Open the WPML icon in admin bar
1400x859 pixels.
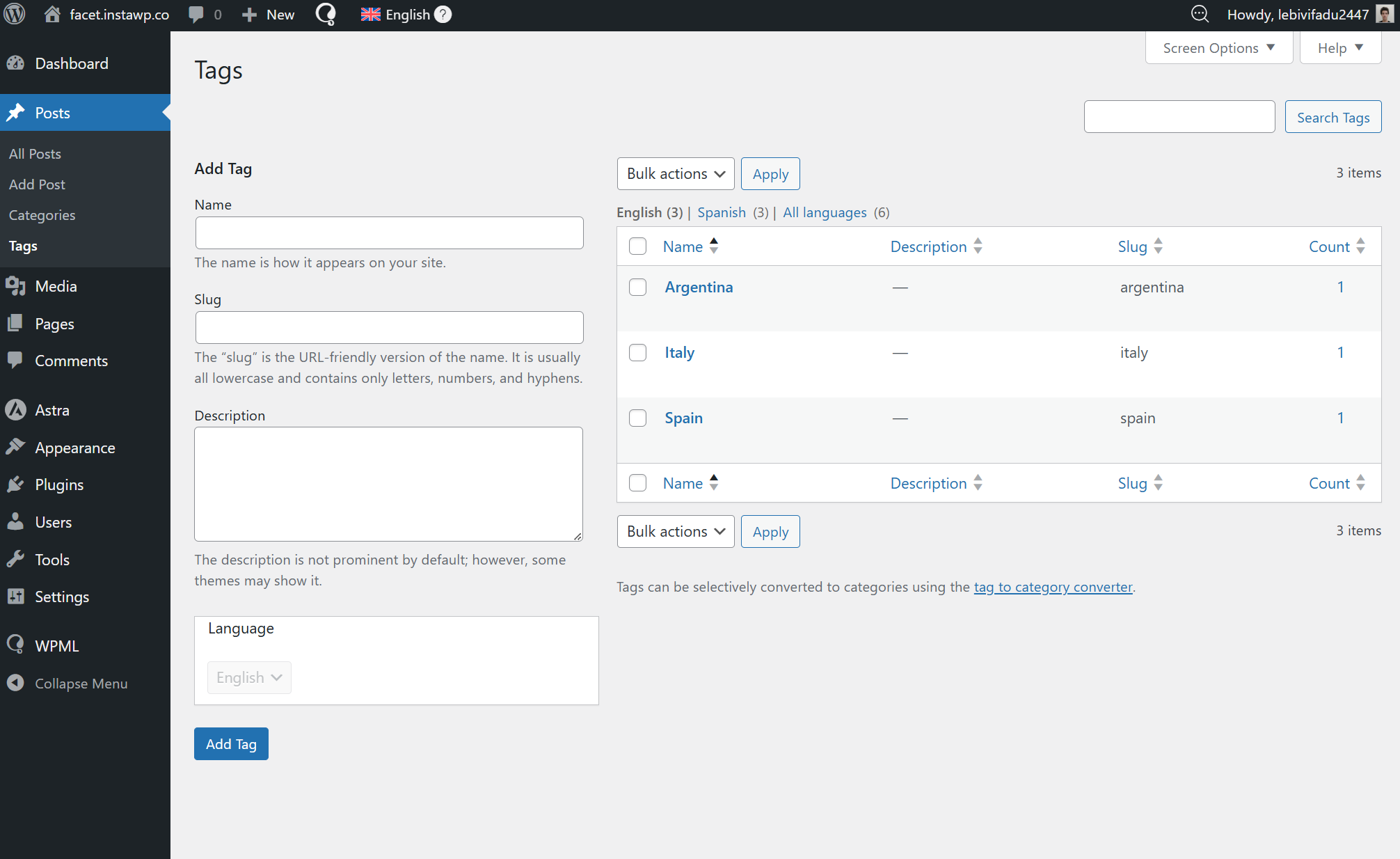tap(326, 14)
